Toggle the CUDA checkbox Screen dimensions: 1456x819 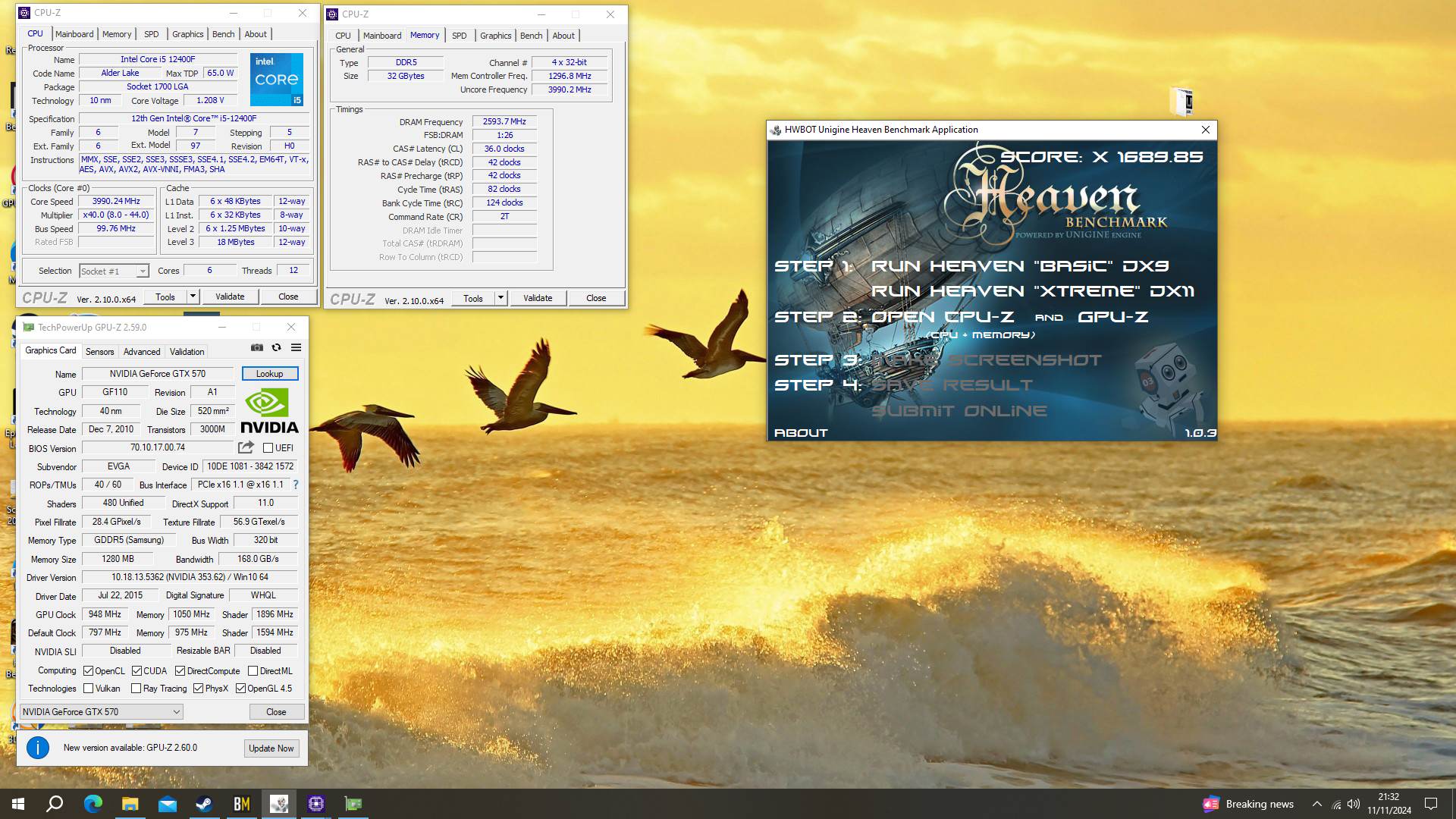click(136, 671)
